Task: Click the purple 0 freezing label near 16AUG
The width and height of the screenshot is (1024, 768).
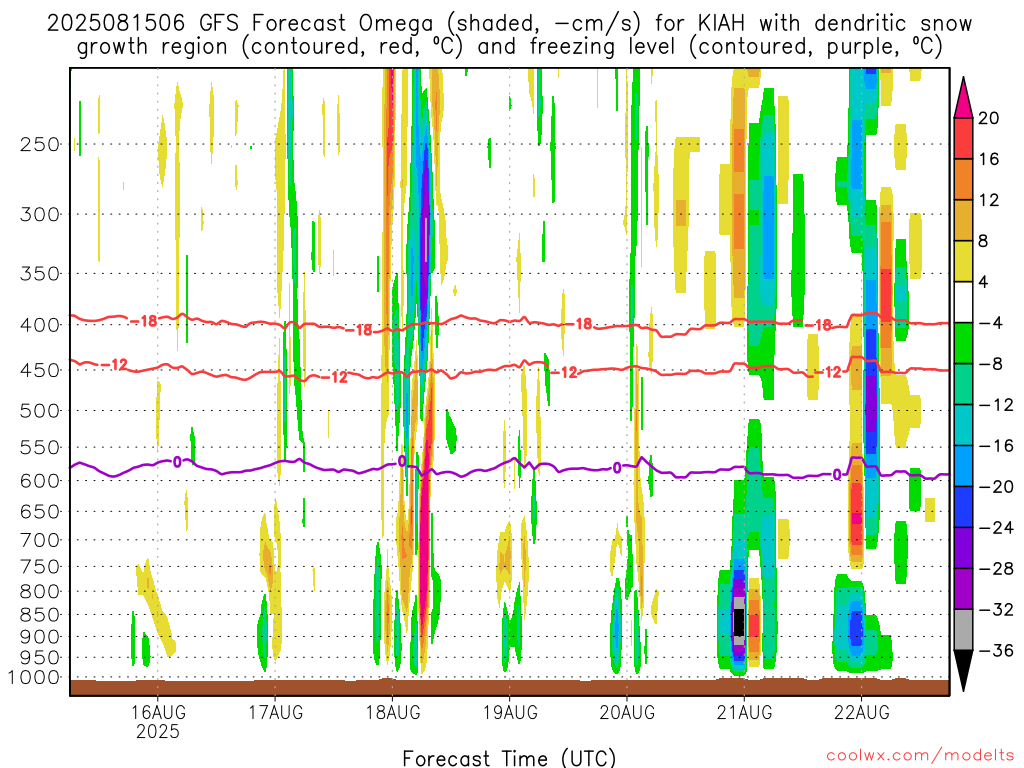Action: click(177, 462)
